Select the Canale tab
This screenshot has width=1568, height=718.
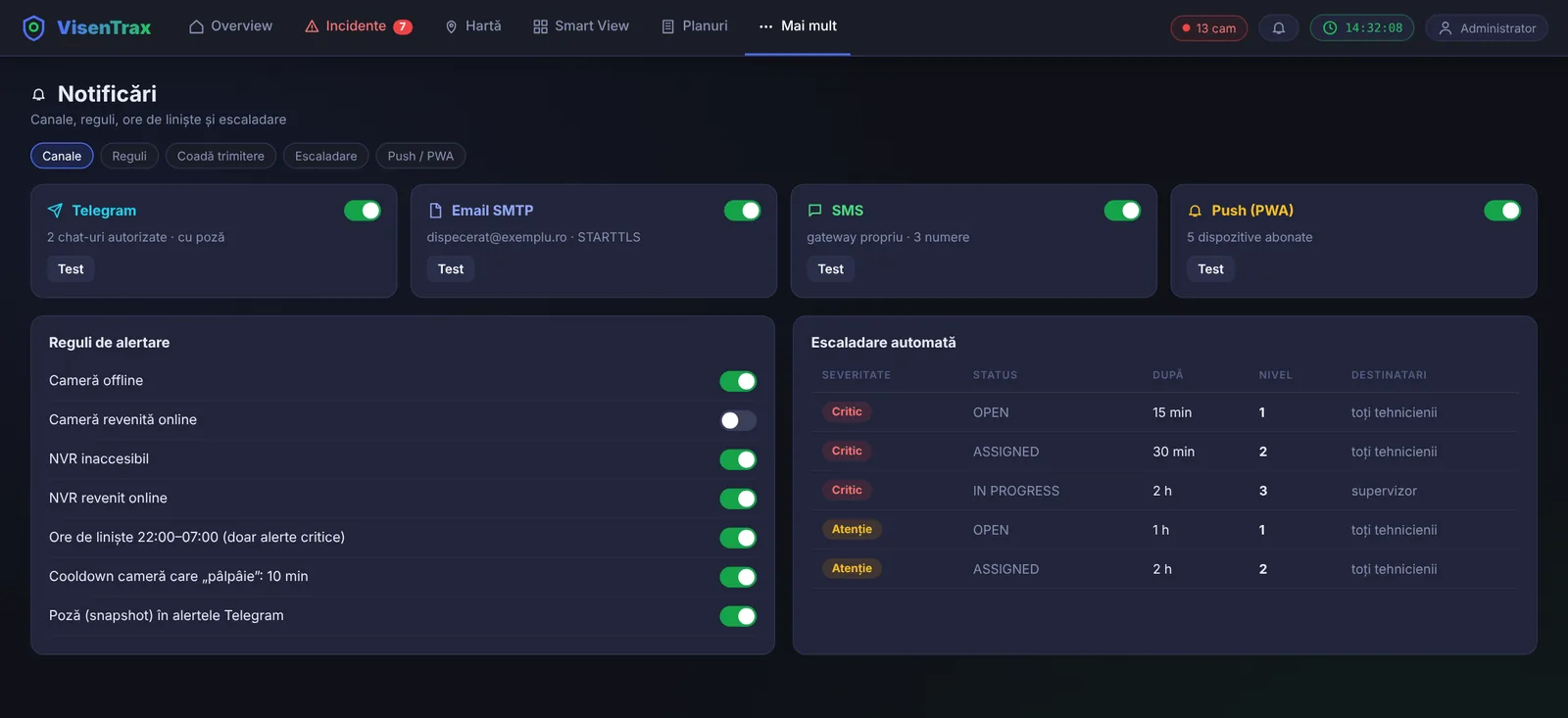click(x=62, y=156)
